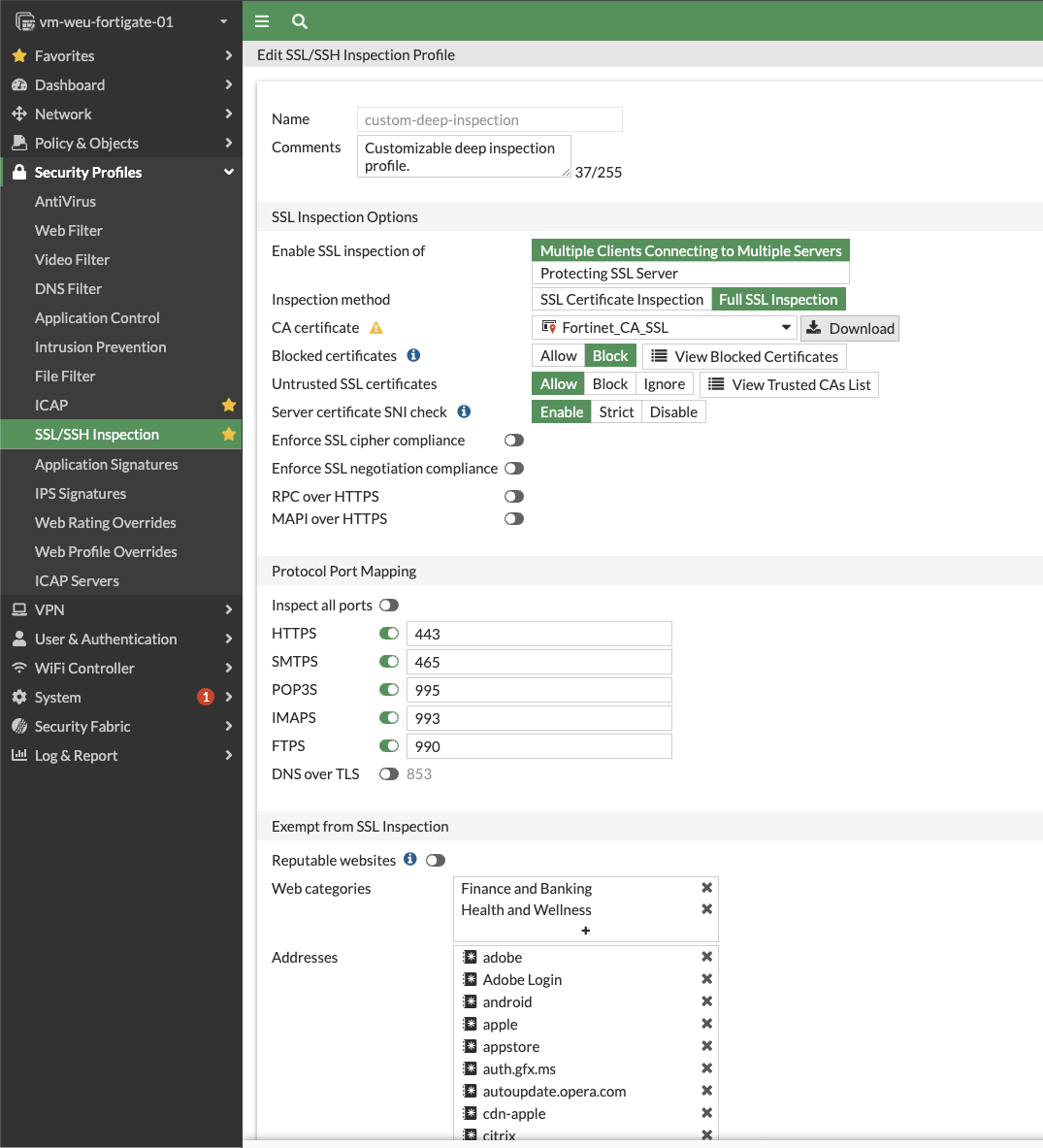Enable Enforce SSL cipher compliance toggle
Screen dimensions: 1043x1148
click(x=514, y=441)
